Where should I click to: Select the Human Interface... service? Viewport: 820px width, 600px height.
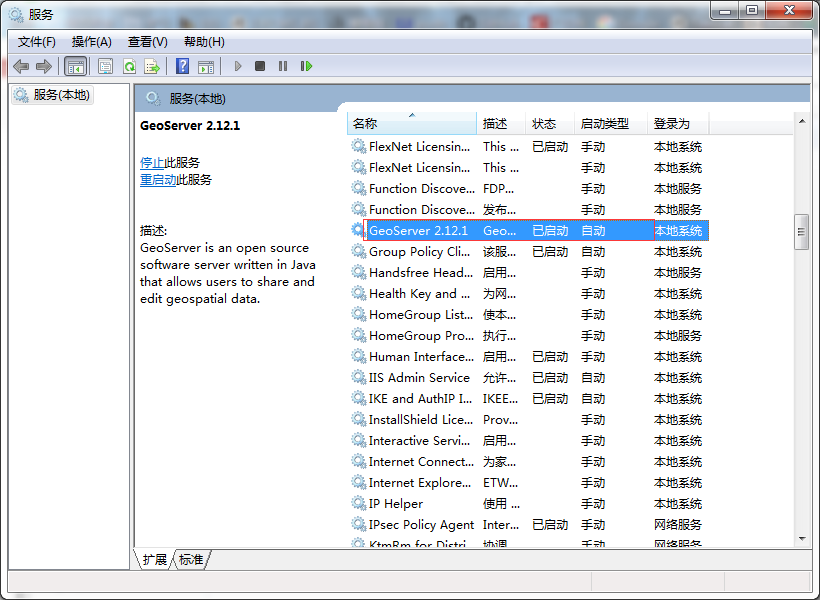click(x=528, y=356)
